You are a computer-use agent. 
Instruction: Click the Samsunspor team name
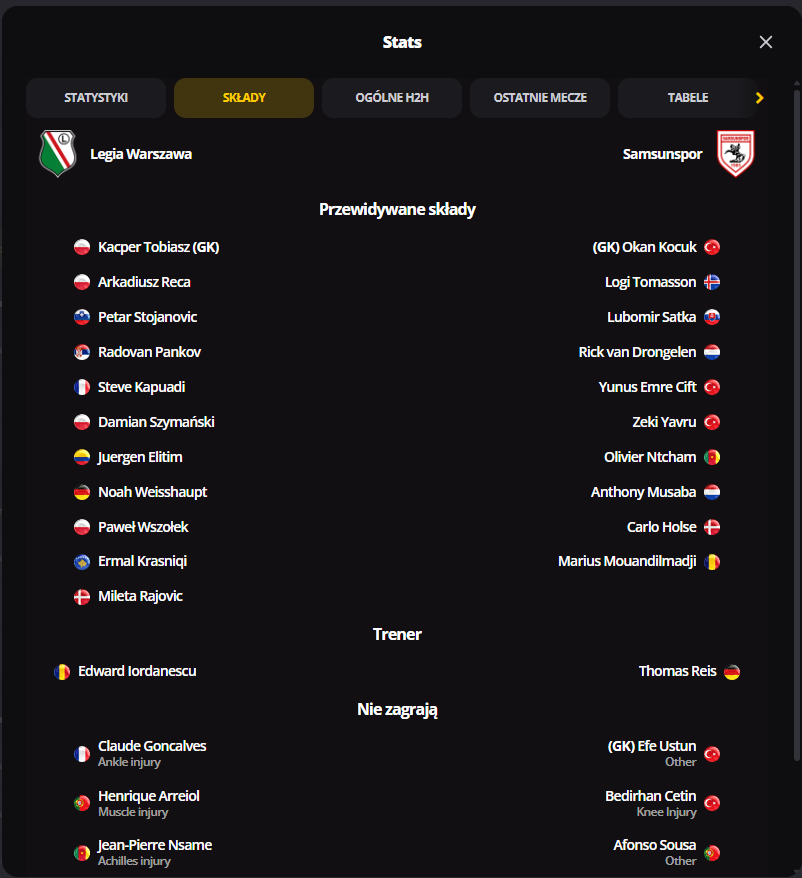click(662, 154)
